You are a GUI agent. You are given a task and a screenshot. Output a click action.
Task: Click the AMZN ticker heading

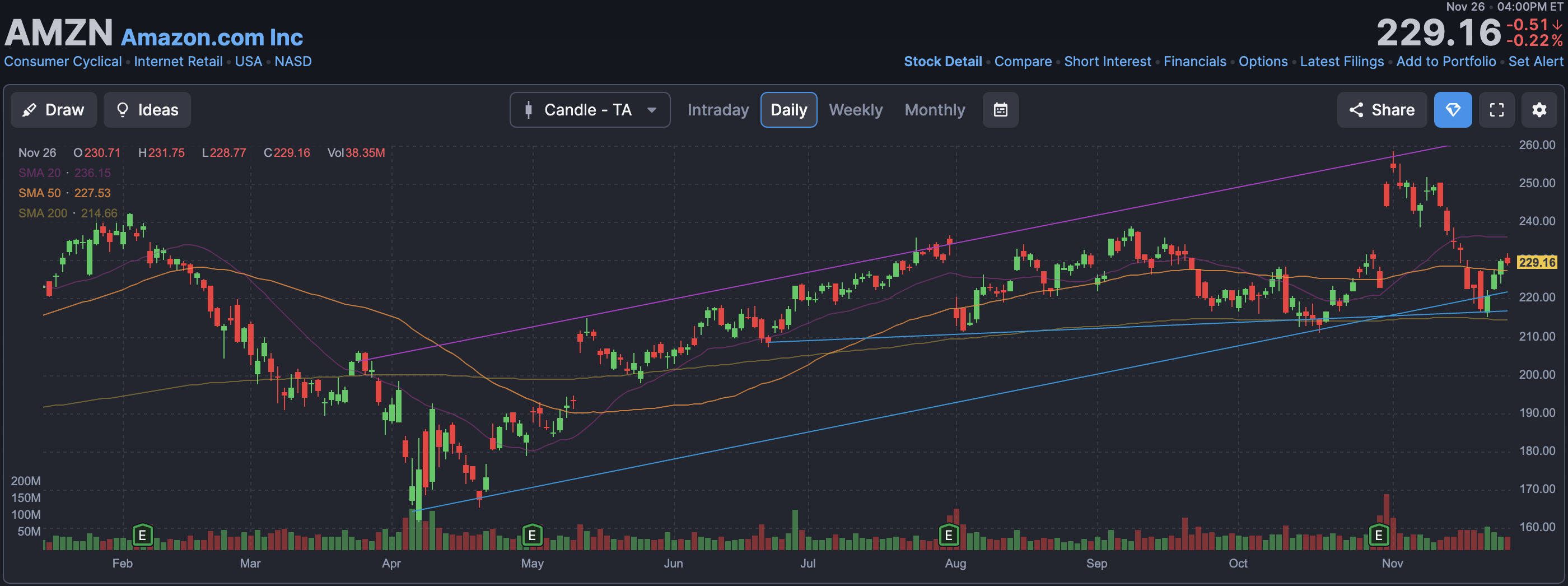coord(58,33)
